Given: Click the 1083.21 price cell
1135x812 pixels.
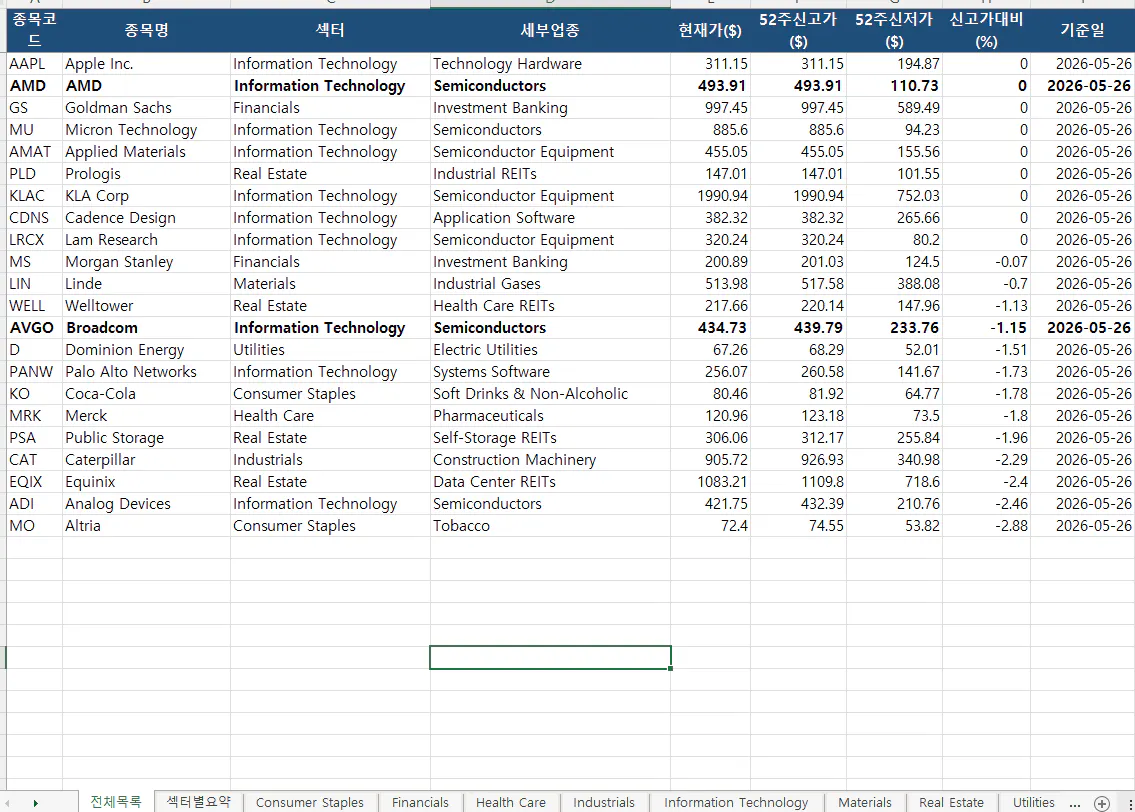Looking at the screenshot, I should click(x=710, y=482).
